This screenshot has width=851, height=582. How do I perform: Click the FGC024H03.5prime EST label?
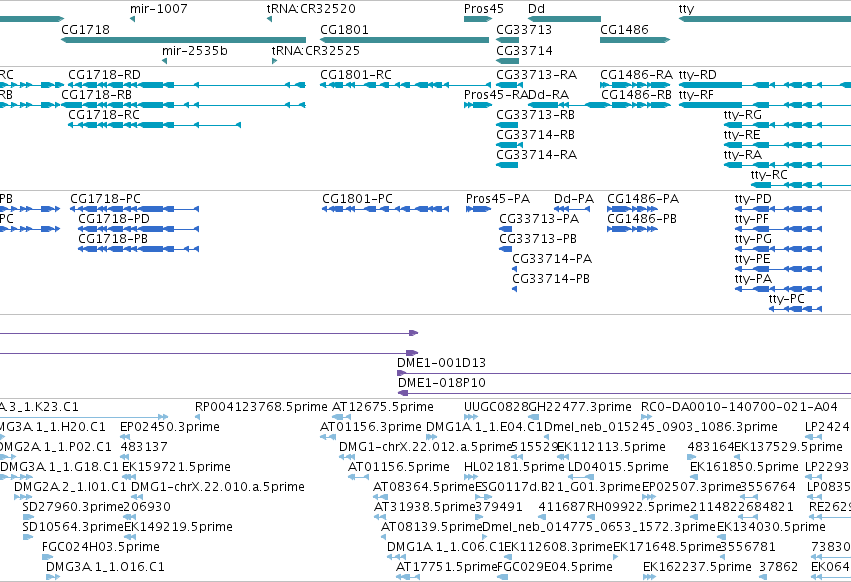coord(101,547)
